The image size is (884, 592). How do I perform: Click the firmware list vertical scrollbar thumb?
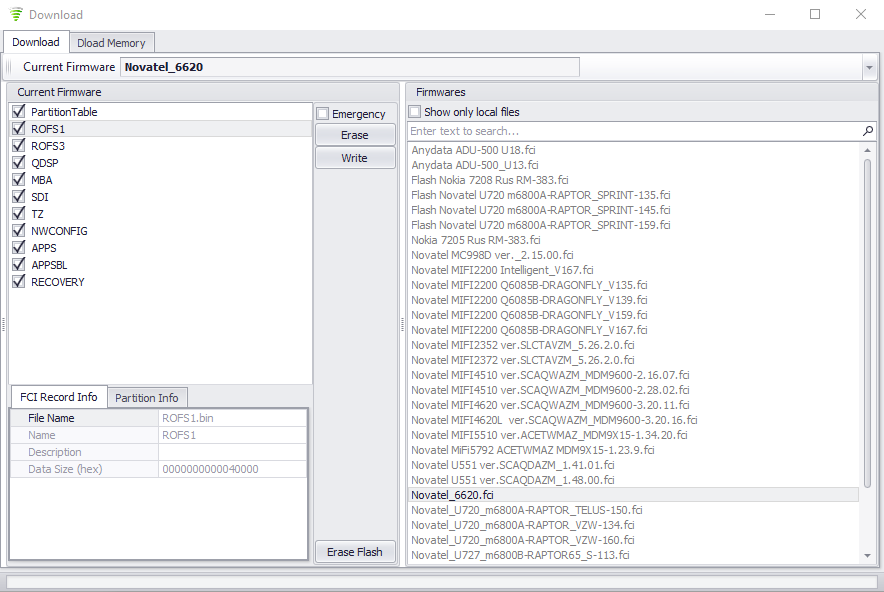[867, 323]
